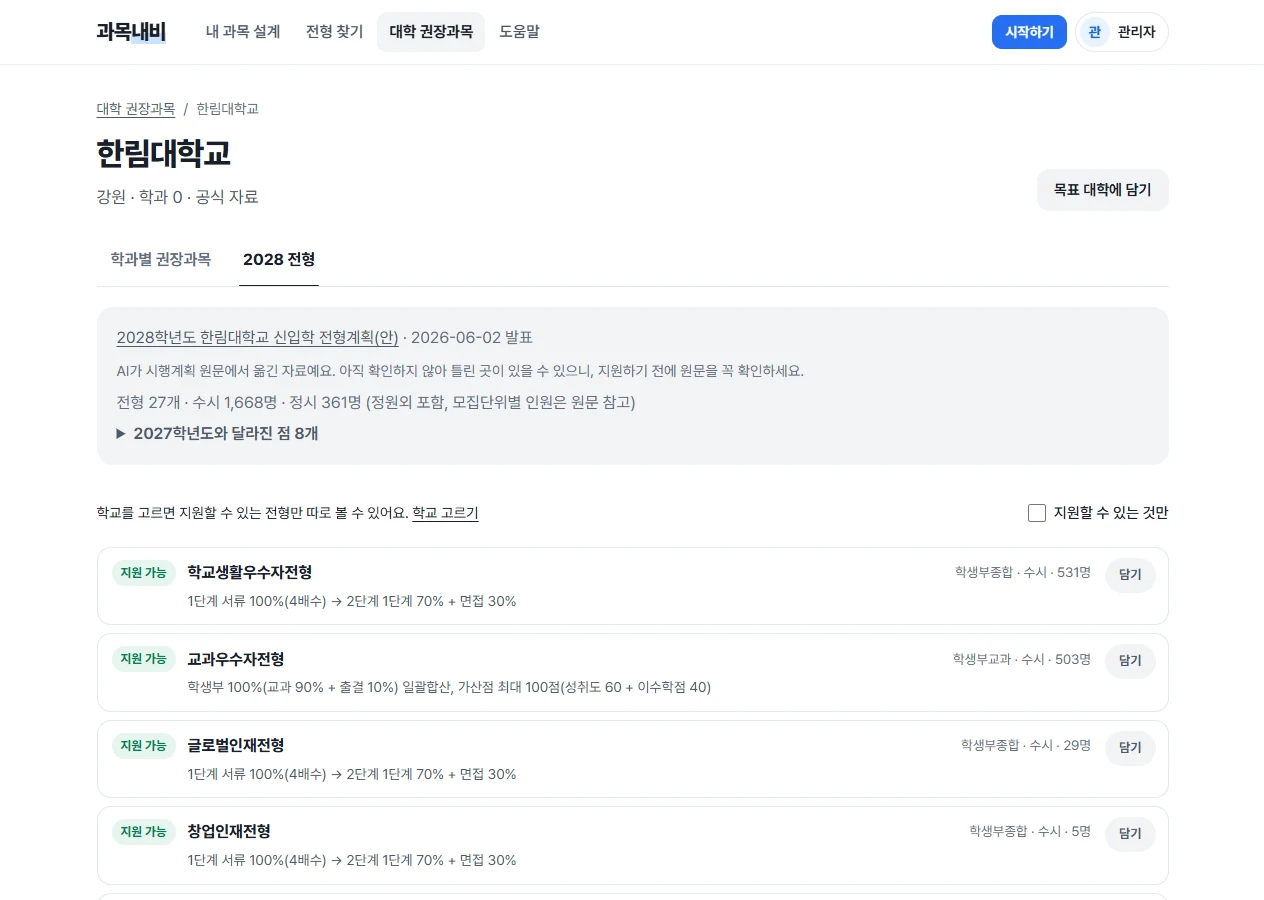Click 지원 가능 badge on 글로벌인재전형
The width and height of the screenshot is (1264, 900).
(144, 746)
